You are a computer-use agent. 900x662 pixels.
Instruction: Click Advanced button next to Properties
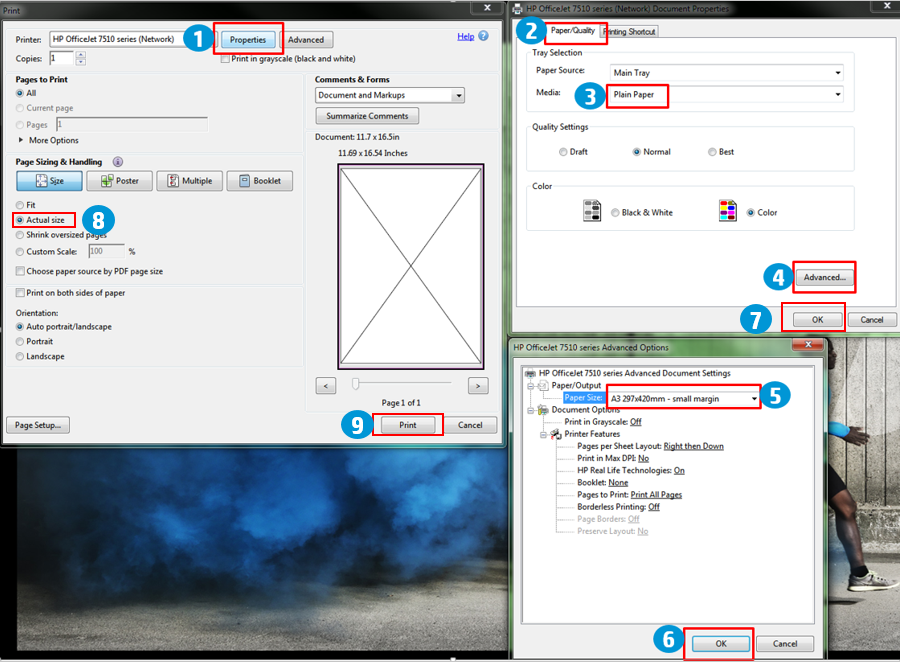306,40
